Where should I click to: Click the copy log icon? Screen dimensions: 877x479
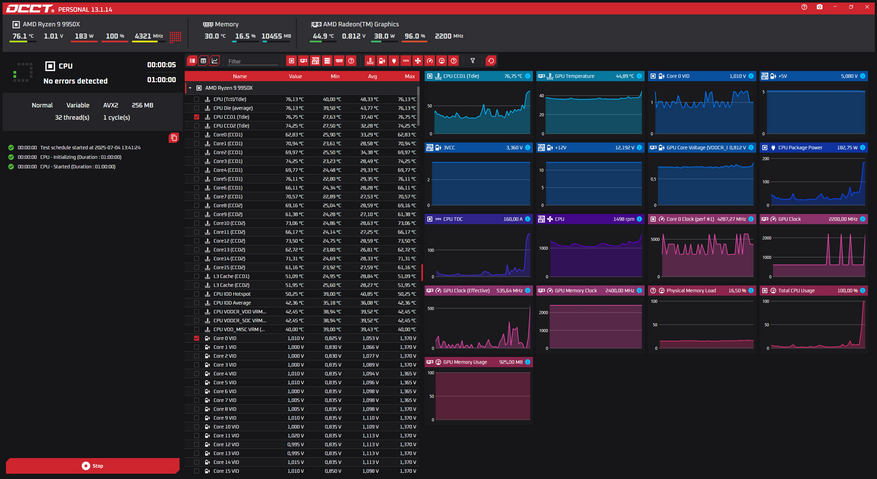174,137
